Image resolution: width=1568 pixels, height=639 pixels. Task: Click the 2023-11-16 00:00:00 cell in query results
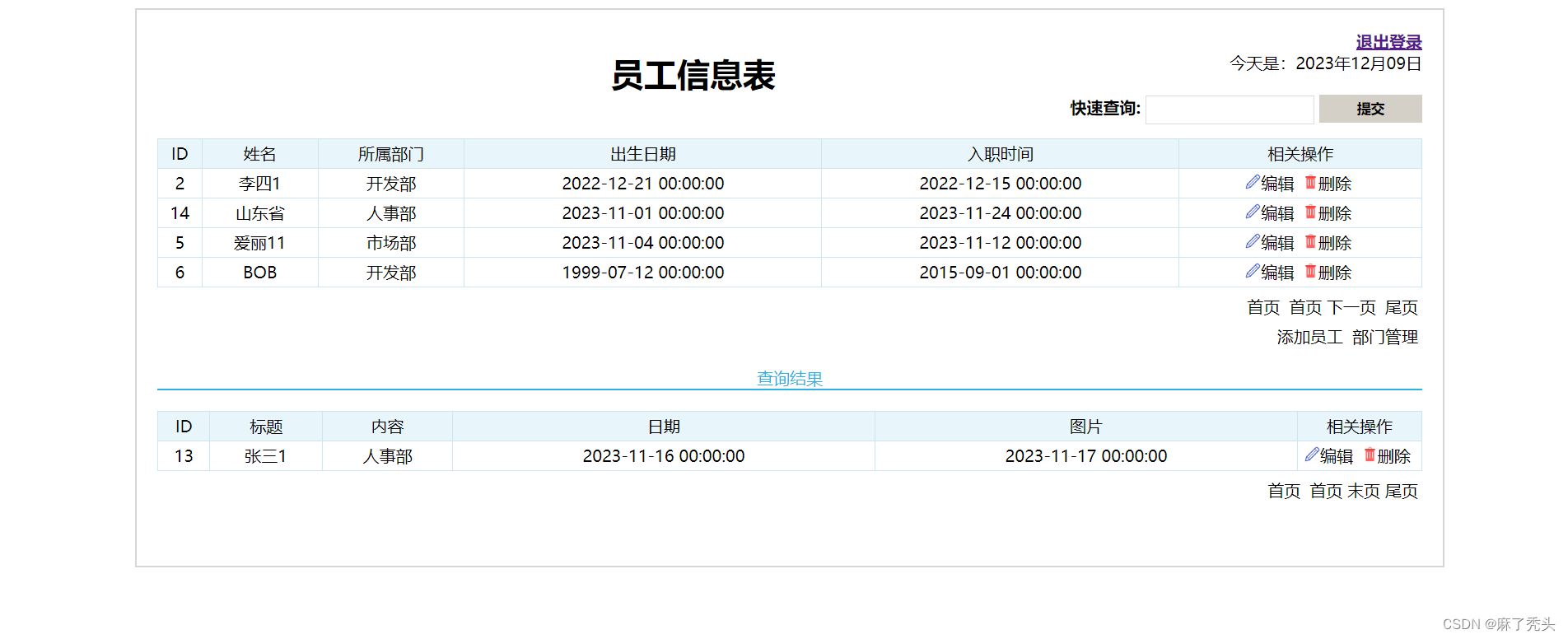coord(664,456)
